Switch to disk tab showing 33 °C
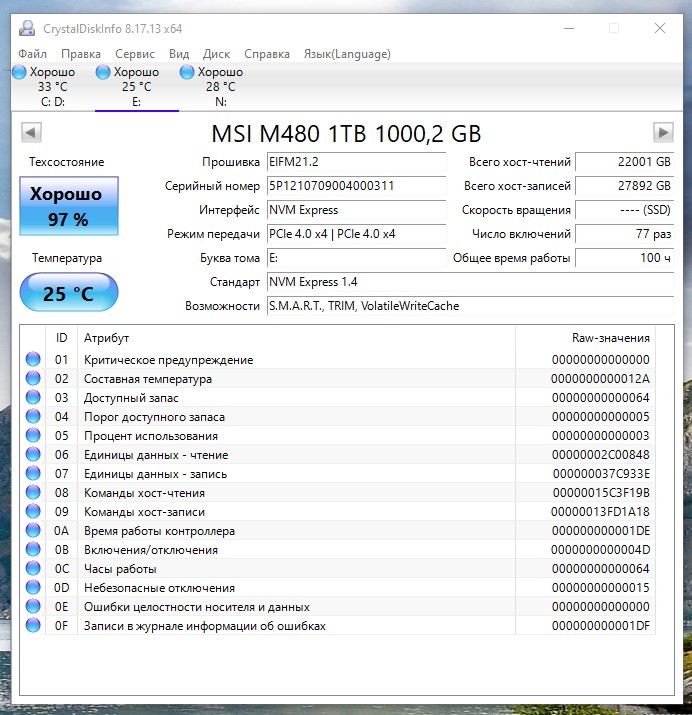This screenshot has height=715, width=692. click(x=53, y=87)
